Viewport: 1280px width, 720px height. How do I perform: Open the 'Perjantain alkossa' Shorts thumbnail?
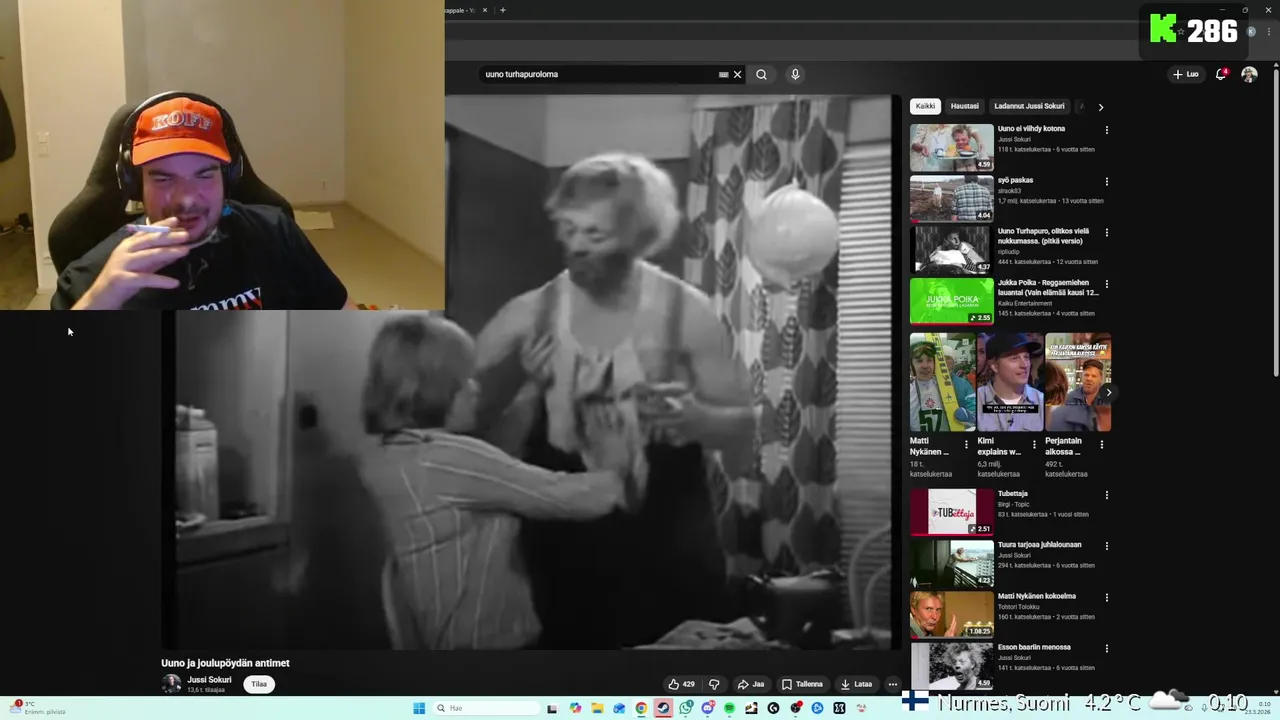pyautogui.click(x=1078, y=382)
